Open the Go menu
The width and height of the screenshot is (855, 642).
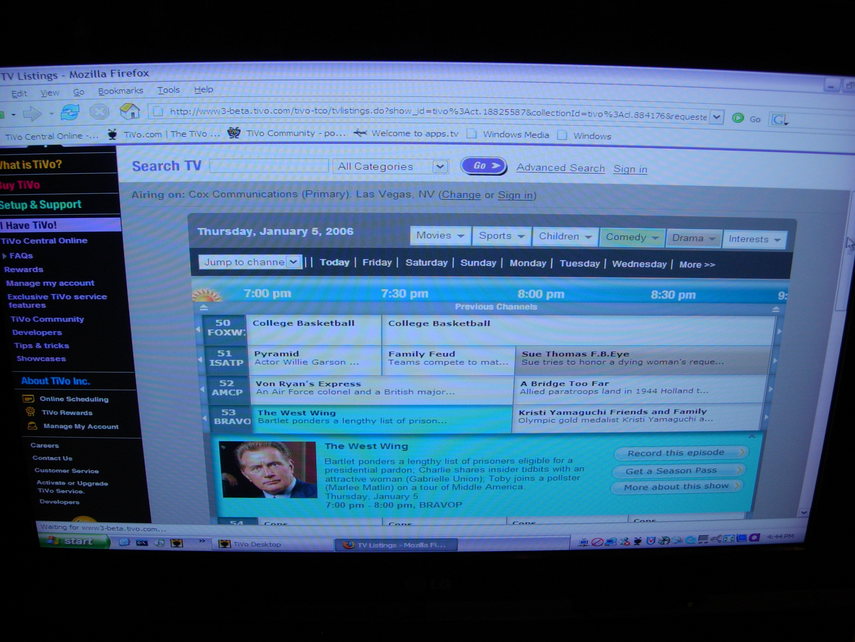tap(79, 92)
